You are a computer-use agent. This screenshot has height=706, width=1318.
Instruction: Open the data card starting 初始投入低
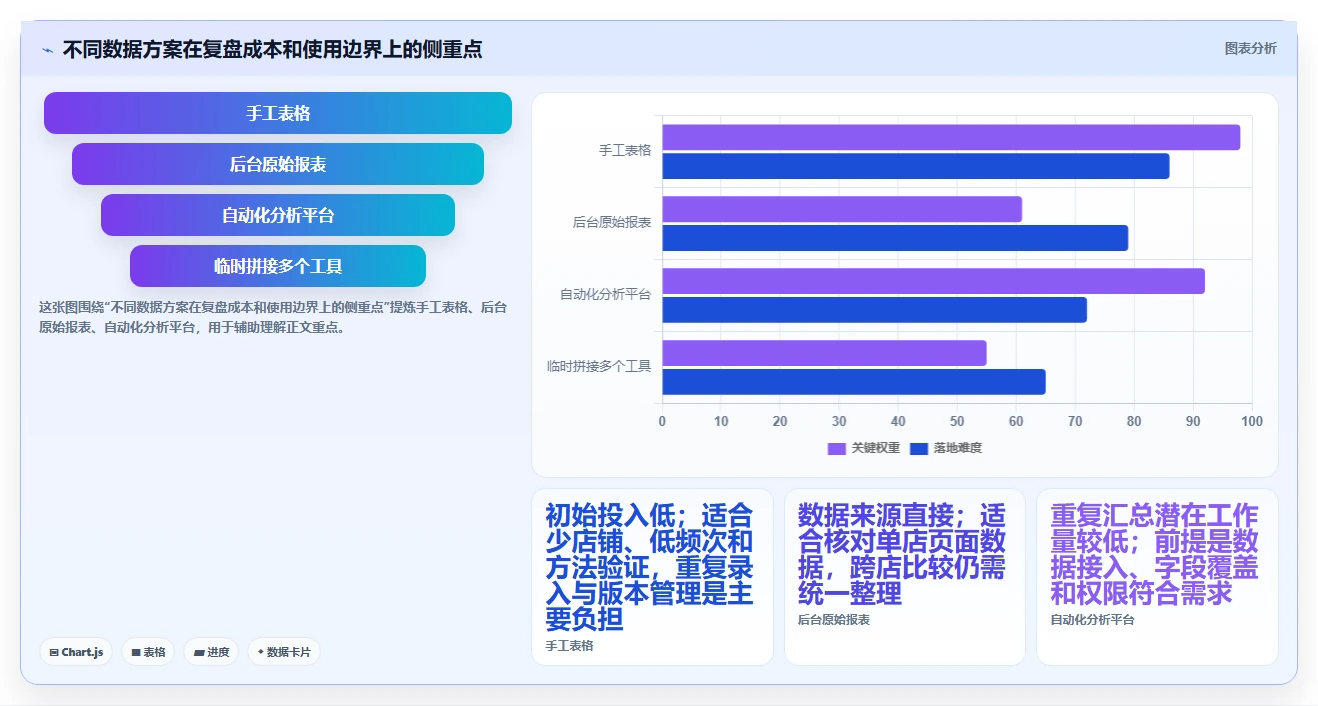pos(653,577)
